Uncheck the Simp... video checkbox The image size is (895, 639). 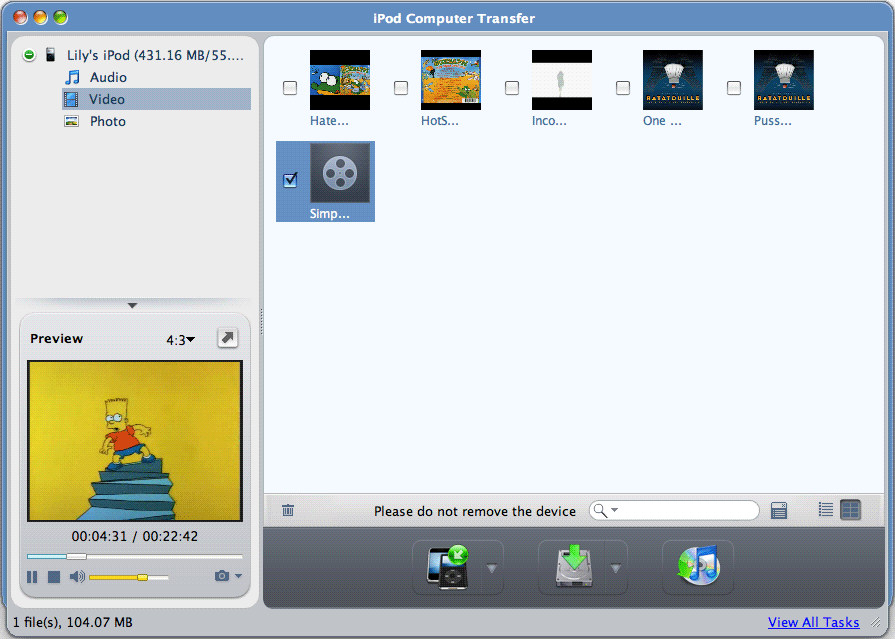pyautogui.click(x=290, y=180)
